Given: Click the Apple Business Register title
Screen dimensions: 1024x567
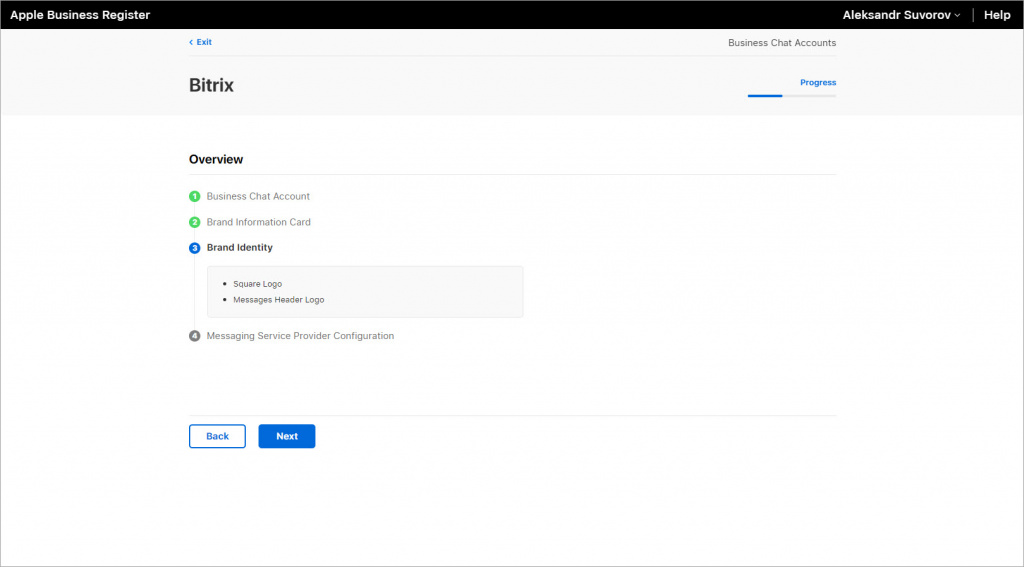Looking at the screenshot, I should coord(80,15).
